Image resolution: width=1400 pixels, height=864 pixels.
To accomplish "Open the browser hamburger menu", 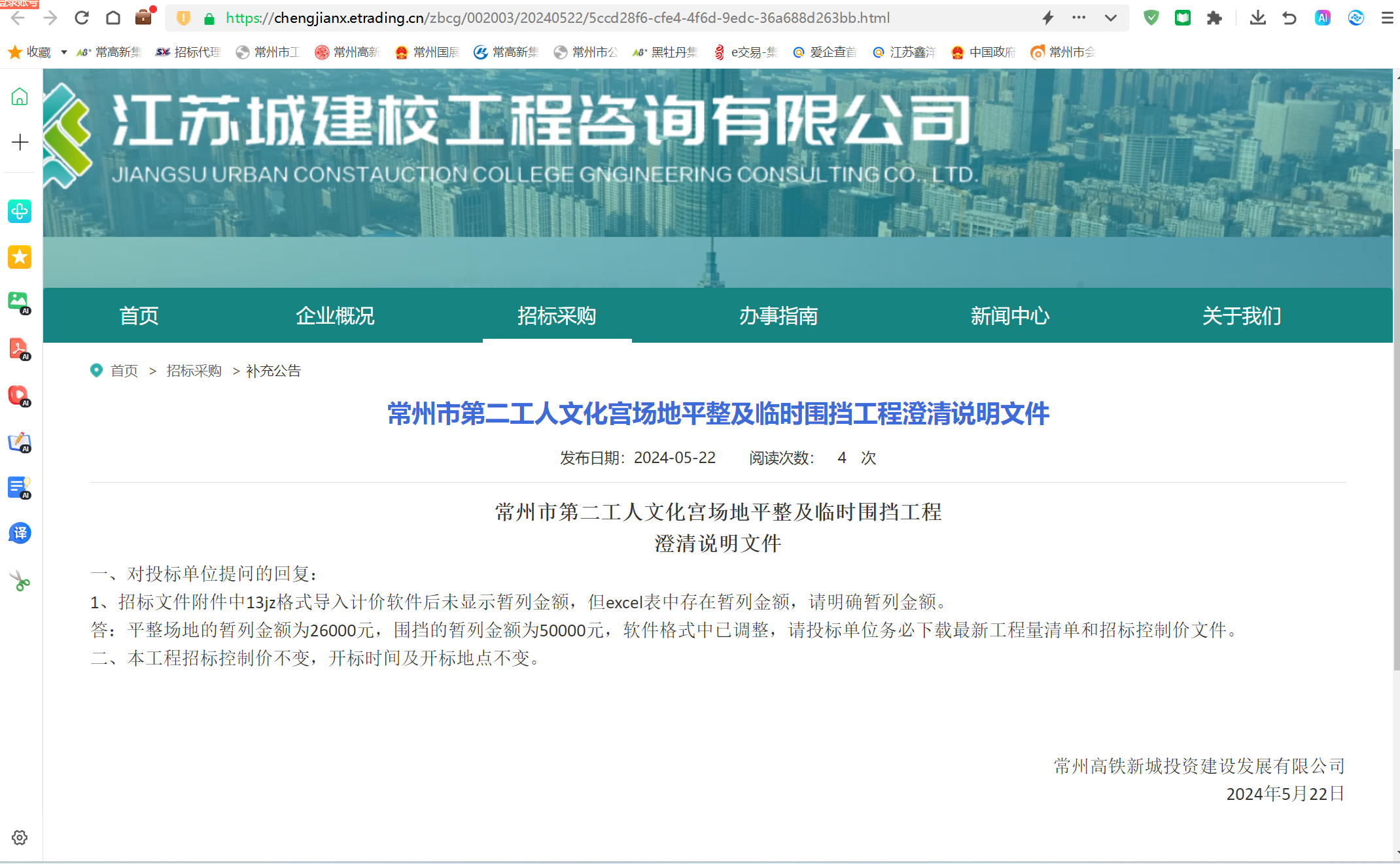I will click(1387, 18).
